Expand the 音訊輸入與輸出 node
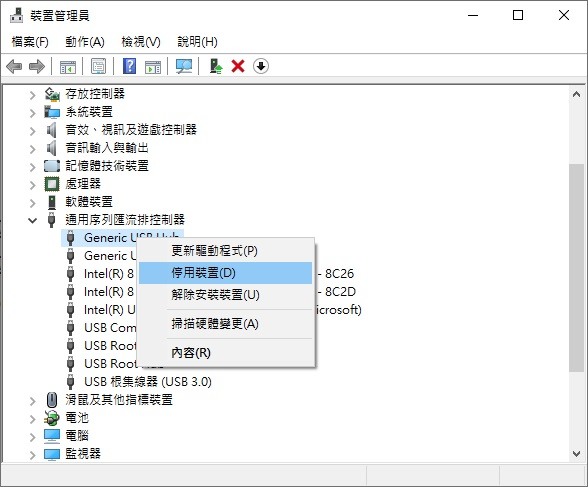This screenshot has height=487, width=588. click(33, 149)
